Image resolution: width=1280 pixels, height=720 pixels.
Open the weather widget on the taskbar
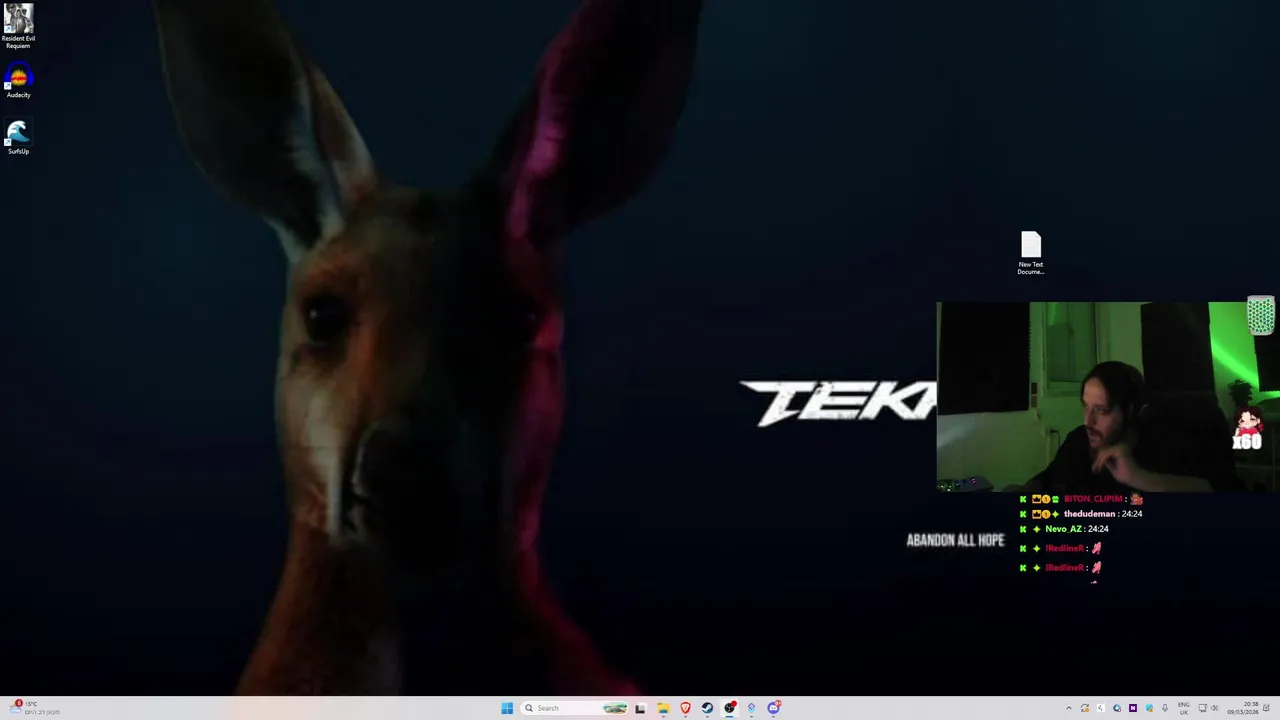click(x=35, y=708)
